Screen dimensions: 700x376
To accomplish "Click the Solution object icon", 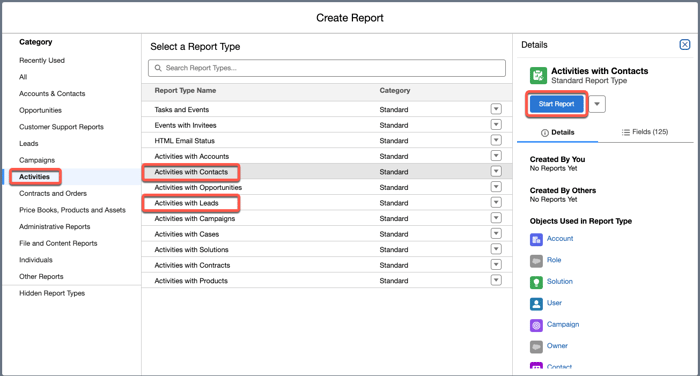I will [536, 282].
